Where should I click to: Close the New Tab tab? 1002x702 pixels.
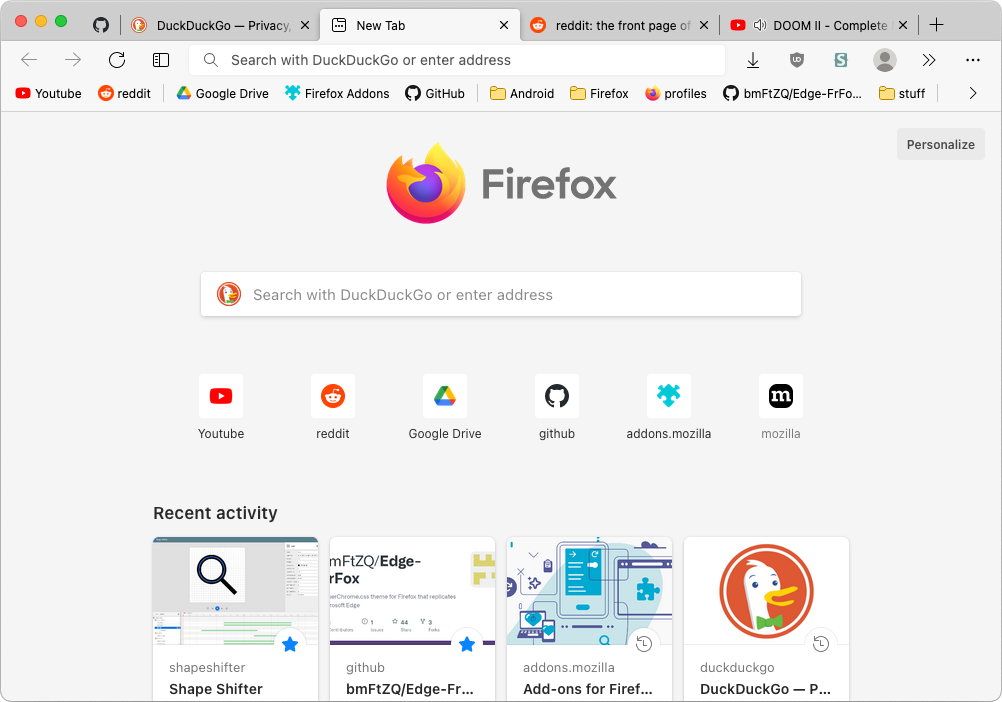click(x=504, y=25)
